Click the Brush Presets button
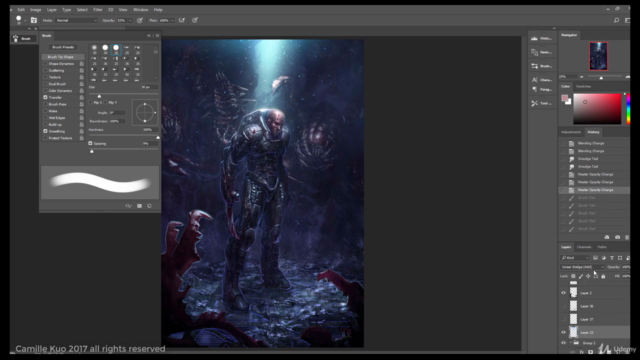The image size is (640, 360). tap(63, 47)
